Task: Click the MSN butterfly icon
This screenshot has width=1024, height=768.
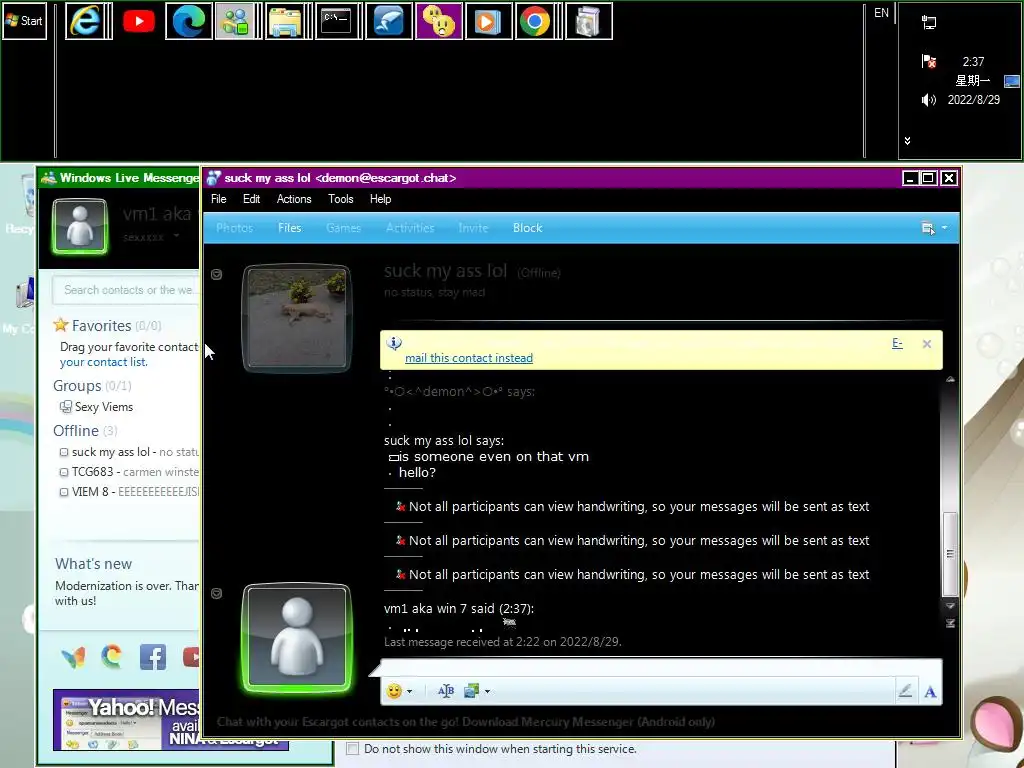Action: tap(73, 657)
